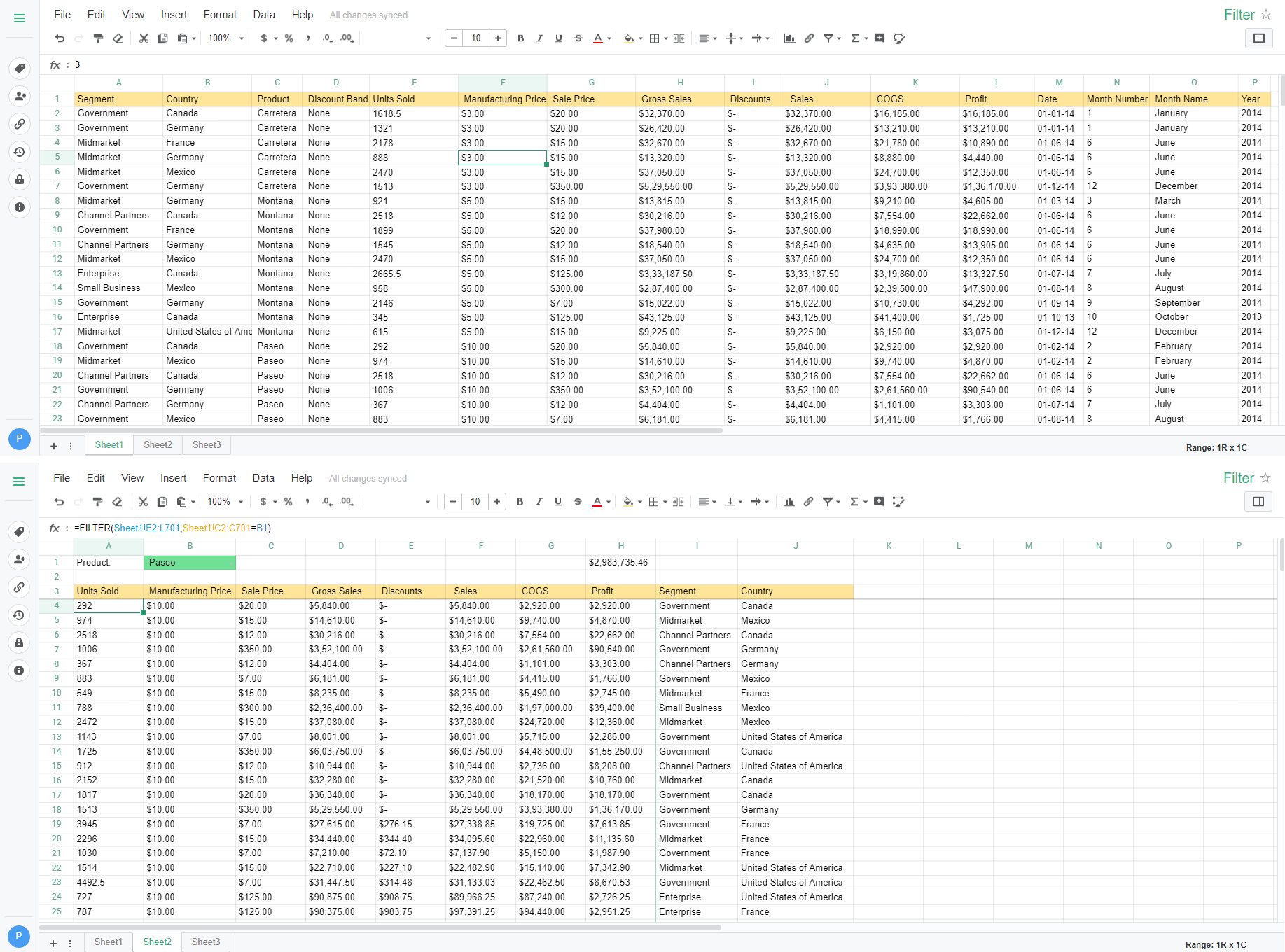Click the add sheet plus button in the top window
Screen dimensions: 1285x952
point(54,446)
